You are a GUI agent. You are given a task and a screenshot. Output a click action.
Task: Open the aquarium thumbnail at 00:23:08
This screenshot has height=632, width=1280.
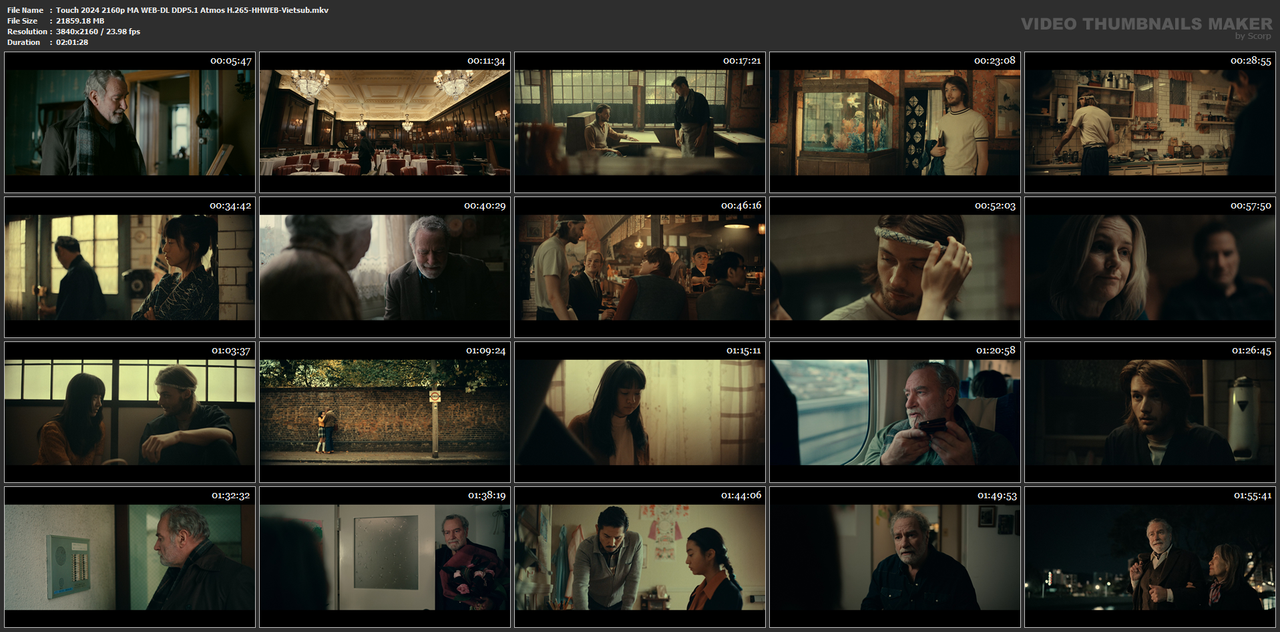pyautogui.click(x=895, y=122)
